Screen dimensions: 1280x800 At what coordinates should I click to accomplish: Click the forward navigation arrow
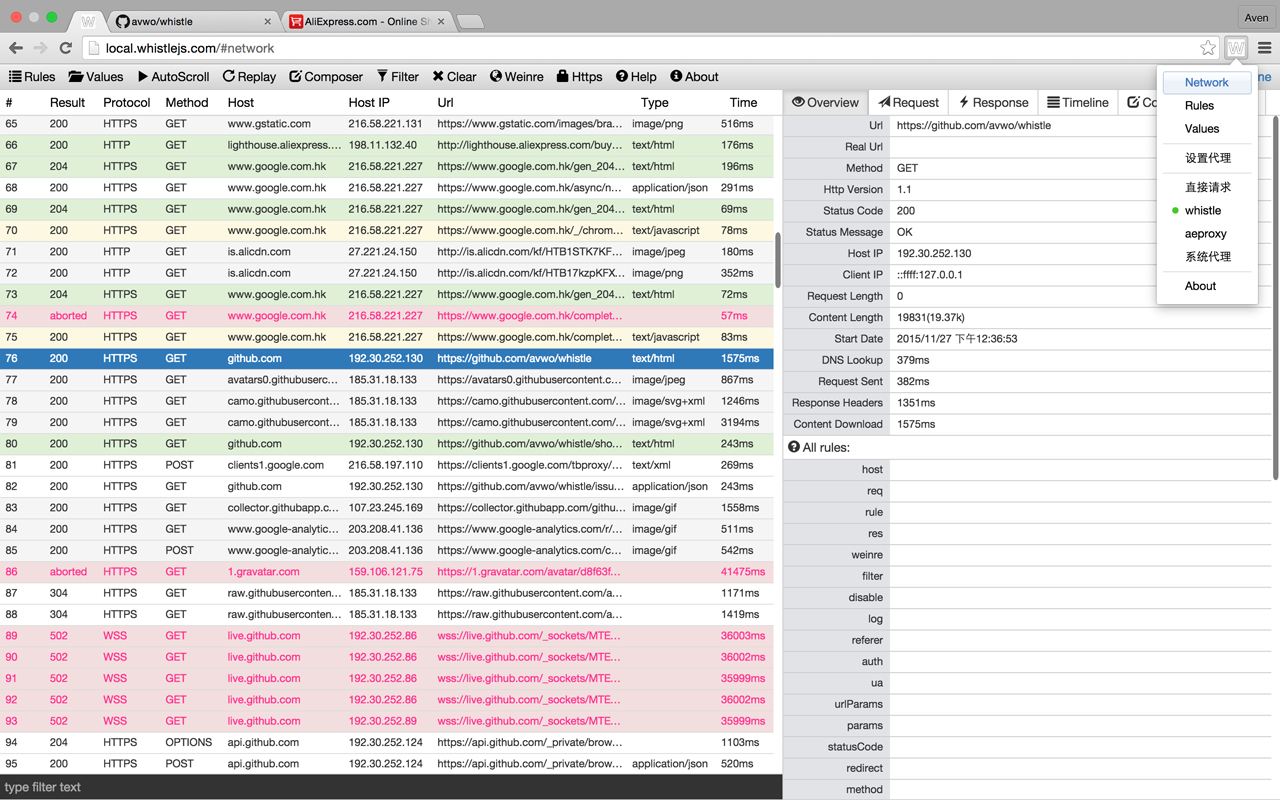coord(40,47)
